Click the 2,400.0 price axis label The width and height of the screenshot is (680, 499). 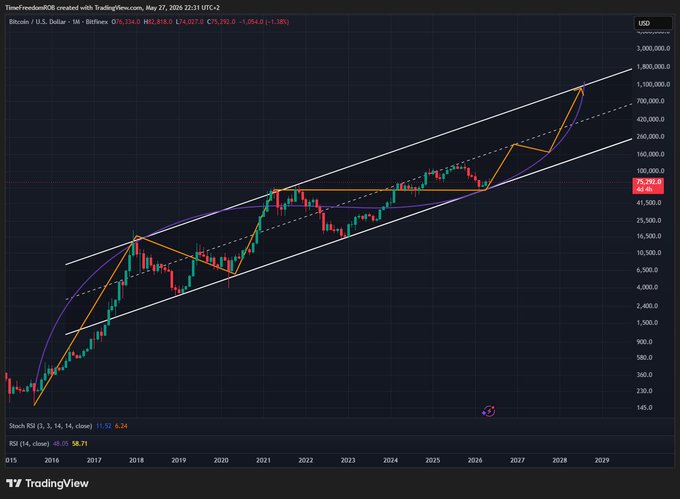tap(647, 306)
